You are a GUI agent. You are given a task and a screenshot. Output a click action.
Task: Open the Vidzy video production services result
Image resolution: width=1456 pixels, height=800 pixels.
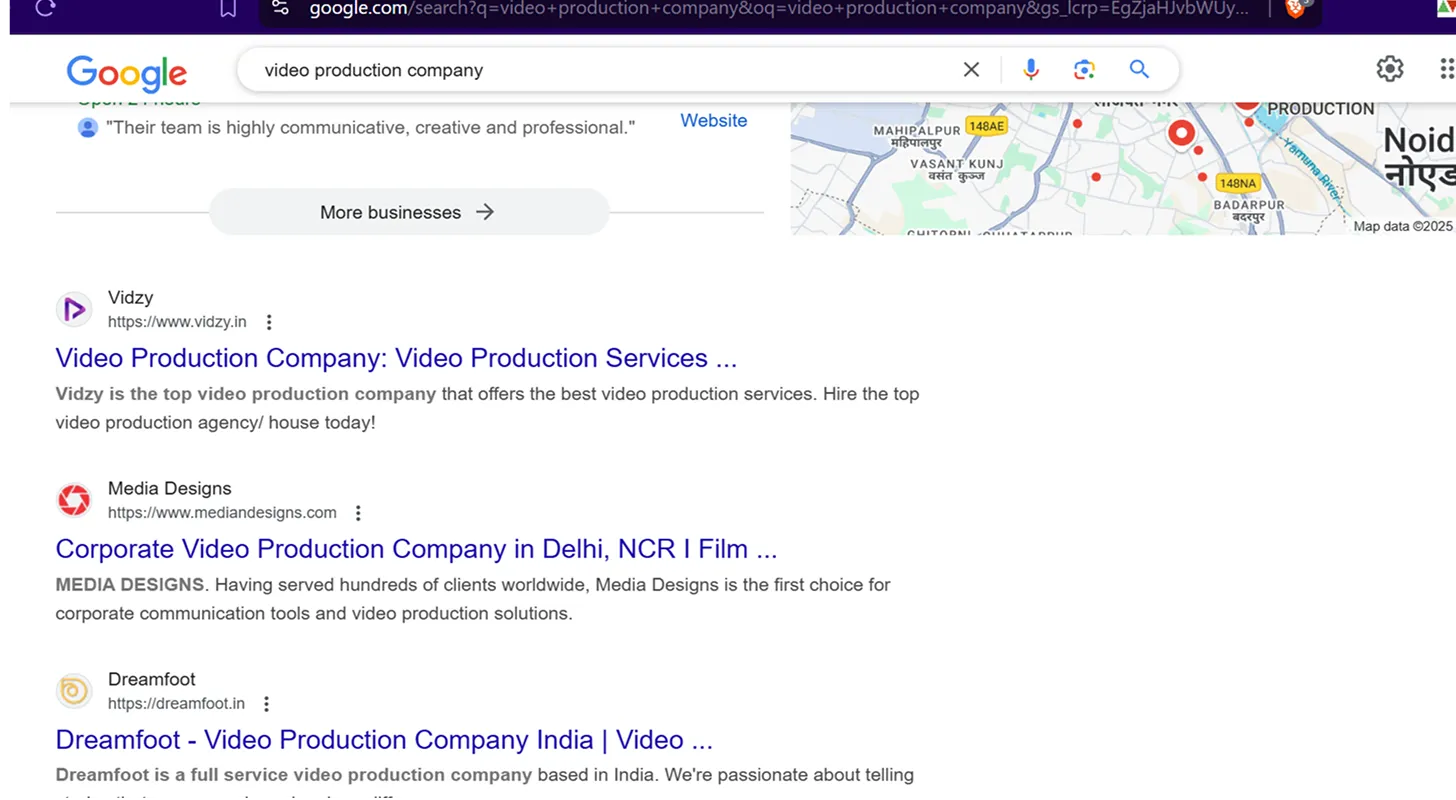[x=397, y=357]
